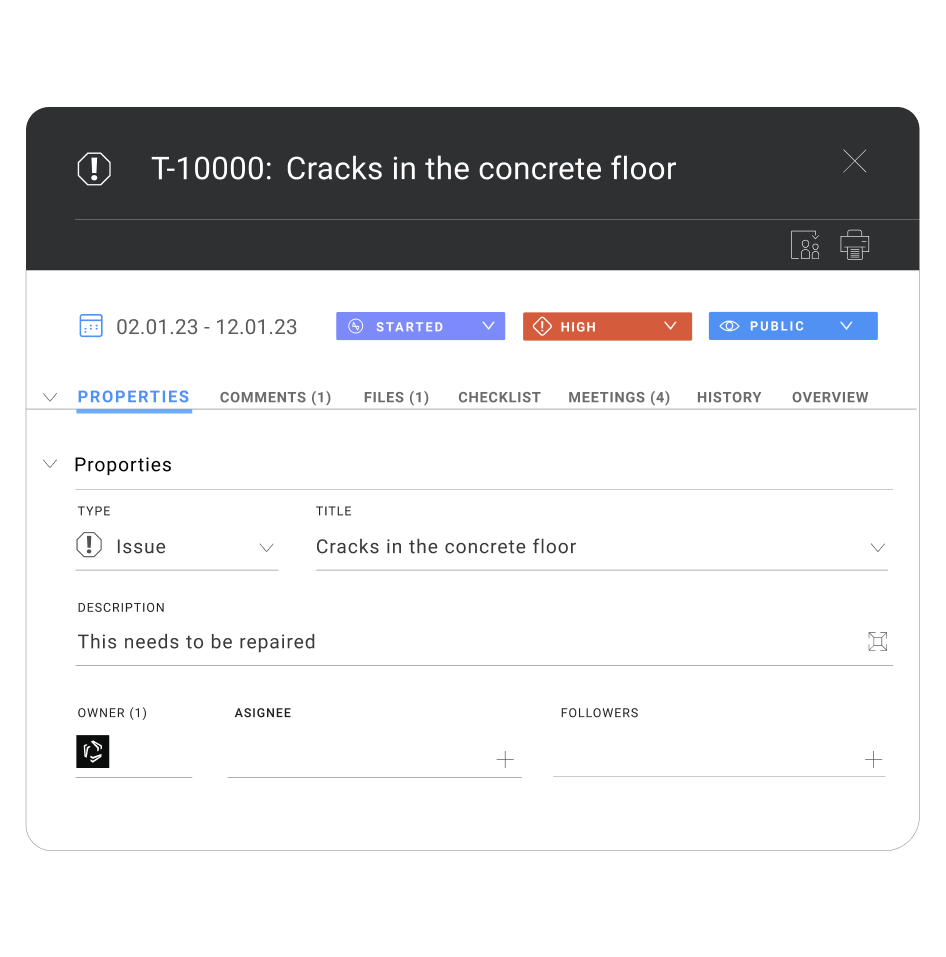Expand the title field dropdown chevron
This screenshot has height=957, width=946.
(877, 548)
